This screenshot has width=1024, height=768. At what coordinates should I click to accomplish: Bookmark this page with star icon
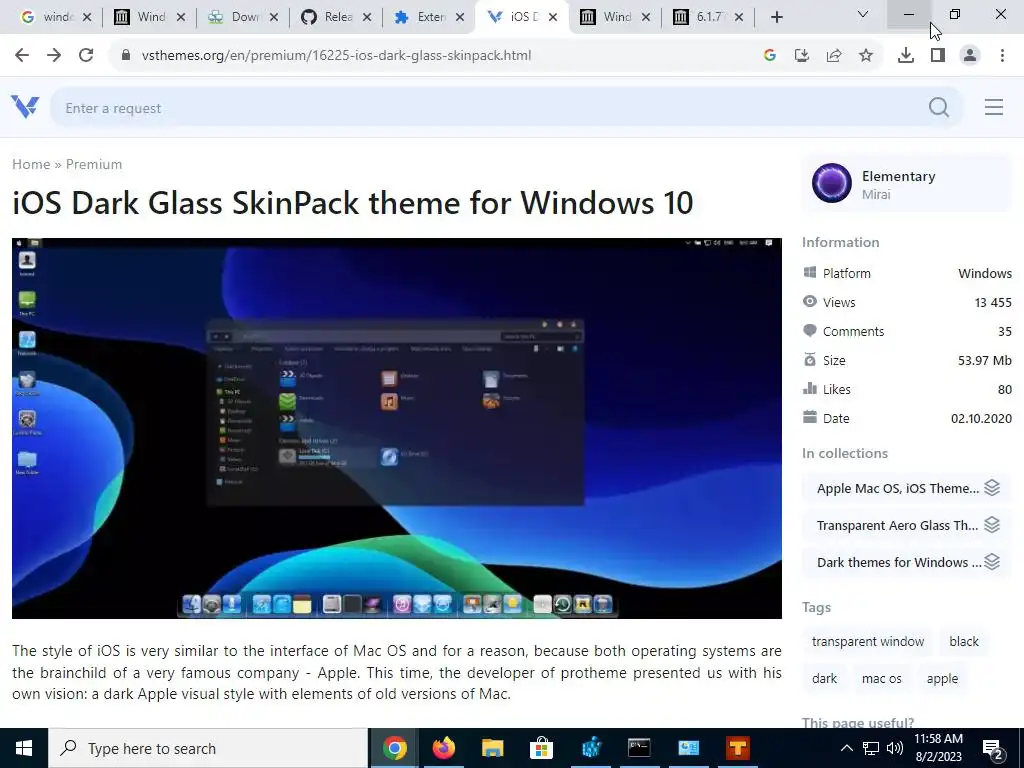[866, 56]
